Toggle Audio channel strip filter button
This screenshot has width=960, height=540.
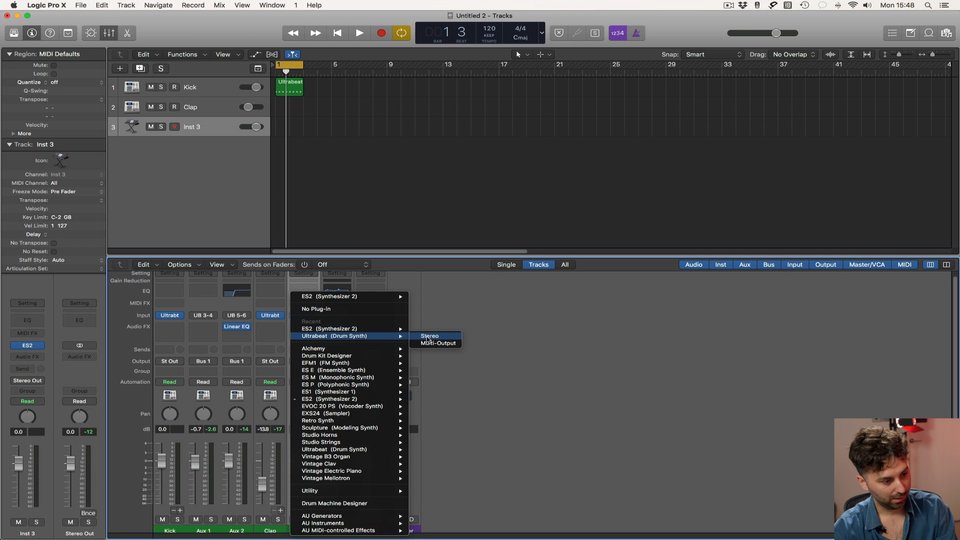[x=694, y=264]
